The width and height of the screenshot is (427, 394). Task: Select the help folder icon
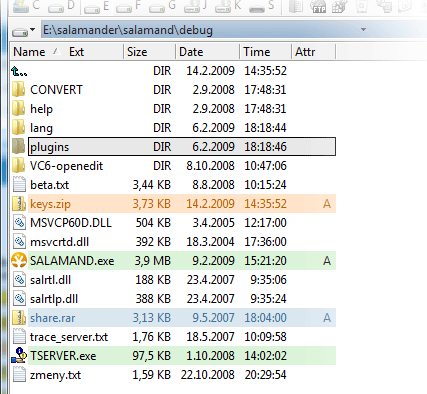19,109
